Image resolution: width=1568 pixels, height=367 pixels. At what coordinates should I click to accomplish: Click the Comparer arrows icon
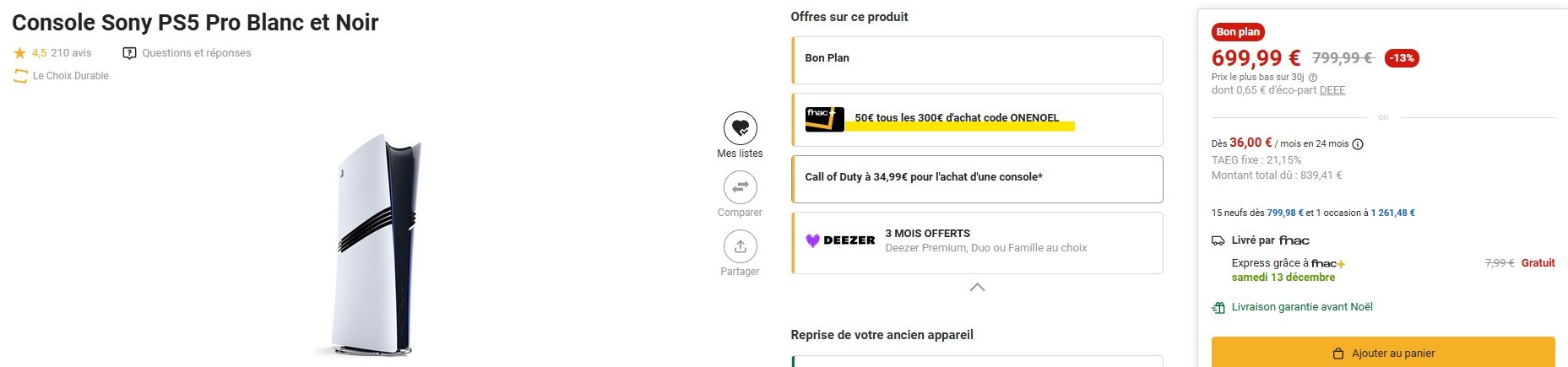(740, 187)
